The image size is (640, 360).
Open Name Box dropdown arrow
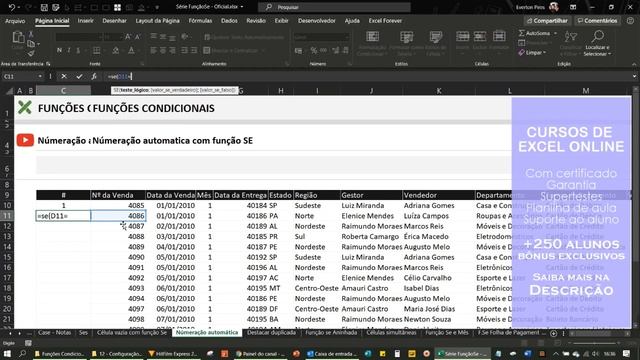tap(40, 76)
